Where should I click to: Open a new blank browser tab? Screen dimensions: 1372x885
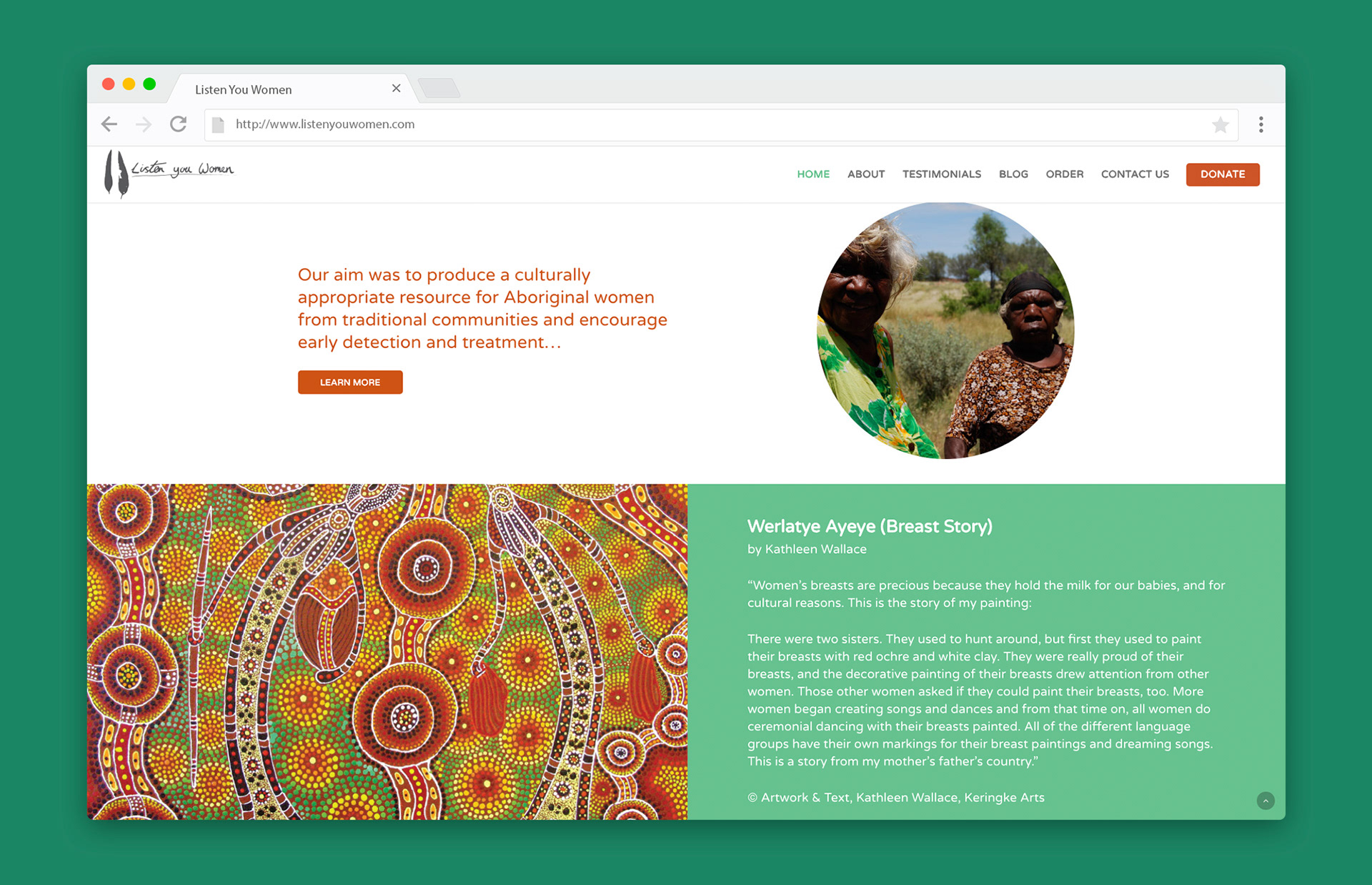point(439,88)
